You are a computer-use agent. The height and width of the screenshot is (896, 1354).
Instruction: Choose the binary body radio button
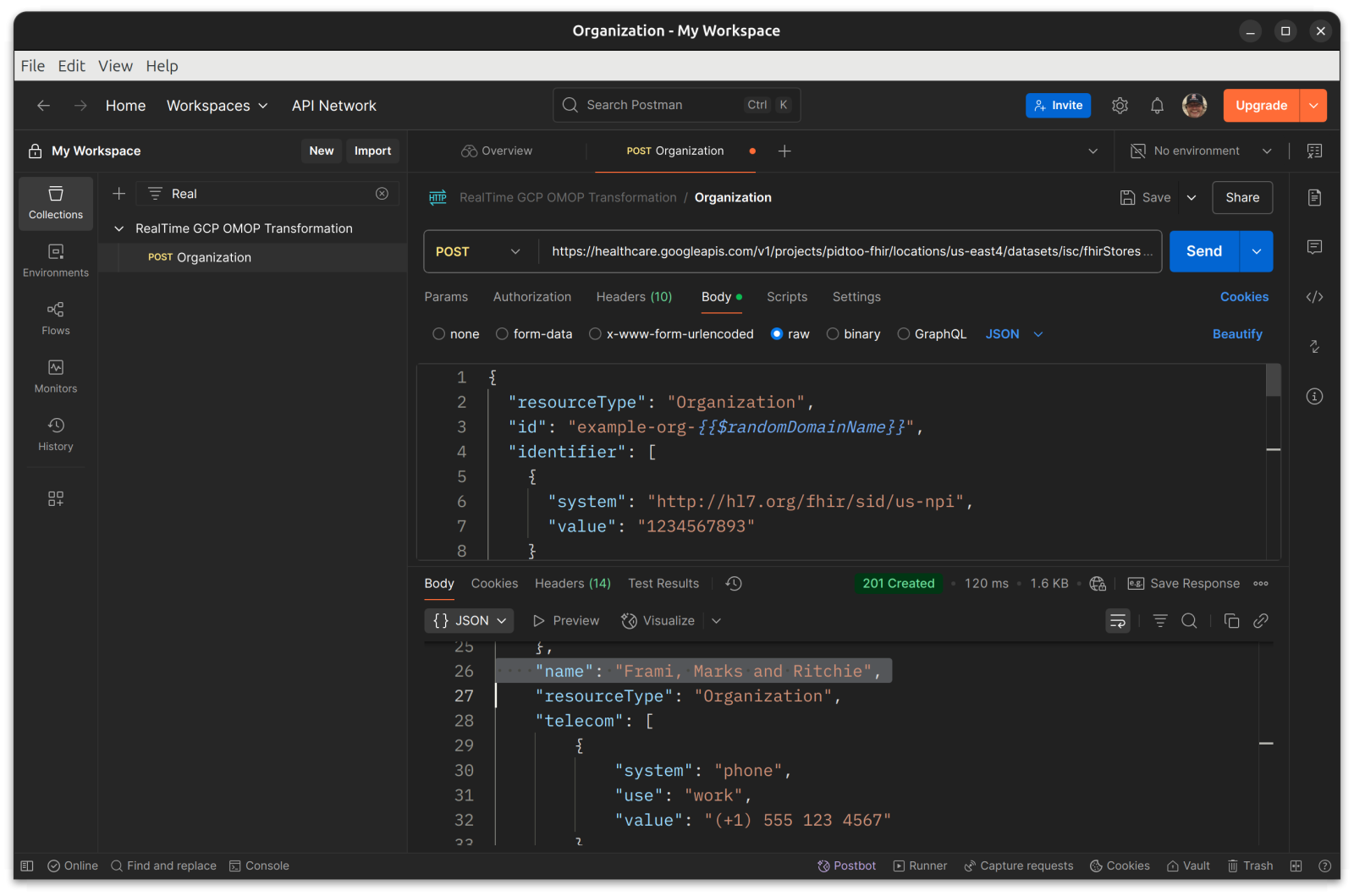(x=833, y=334)
